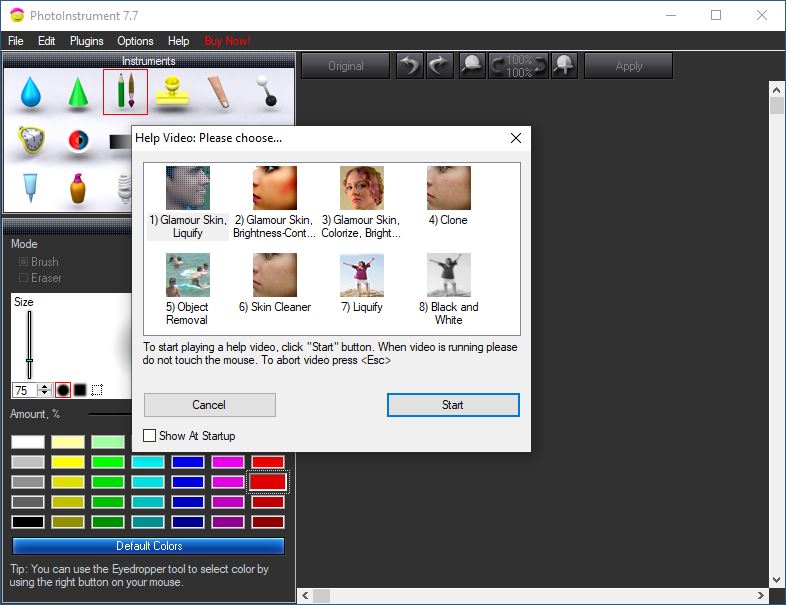Image resolution: width=786 pixels, height=605 pixels.
Task: Click the Start button
Action: pos(453,405)
